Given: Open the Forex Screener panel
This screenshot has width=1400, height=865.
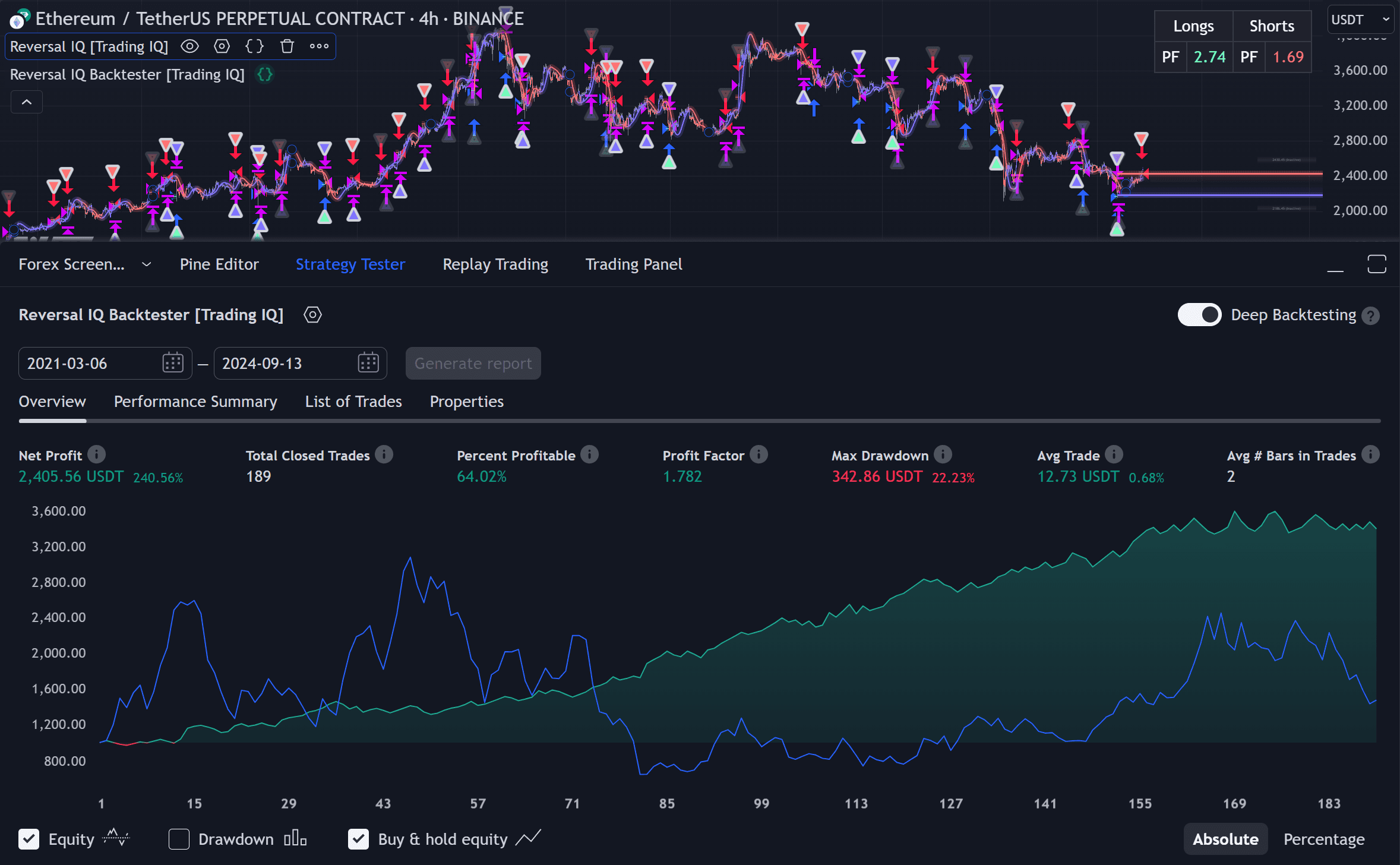Looking at the screenshot, I should [71, 264].
